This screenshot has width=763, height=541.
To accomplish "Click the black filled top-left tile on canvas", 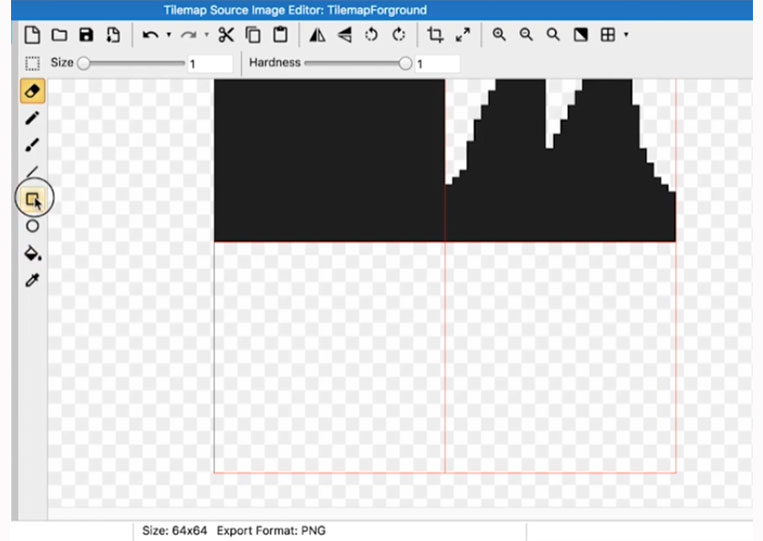I will [329, 160].
